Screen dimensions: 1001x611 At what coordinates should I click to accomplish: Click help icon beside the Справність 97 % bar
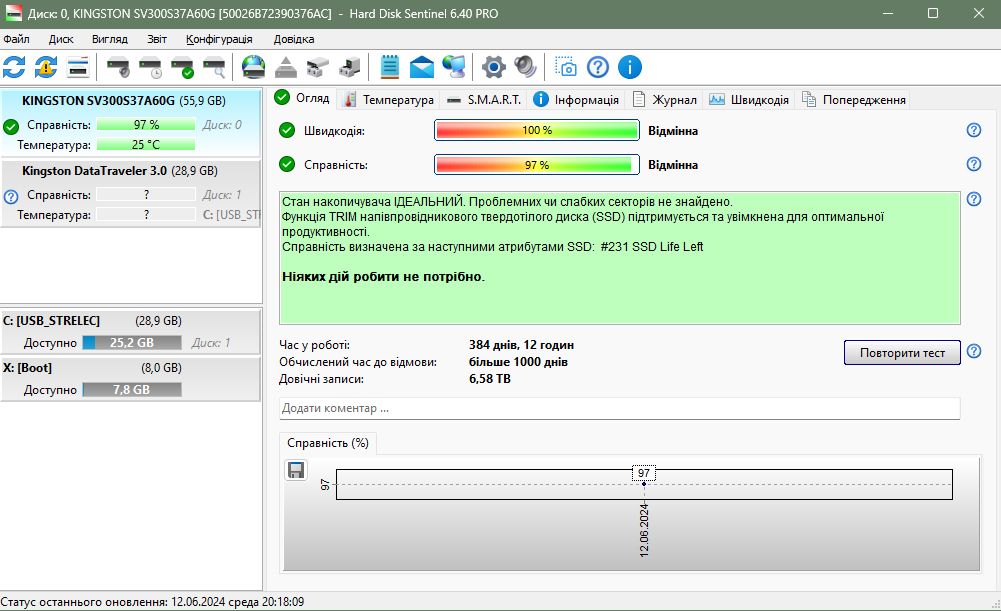click(974, 164)
